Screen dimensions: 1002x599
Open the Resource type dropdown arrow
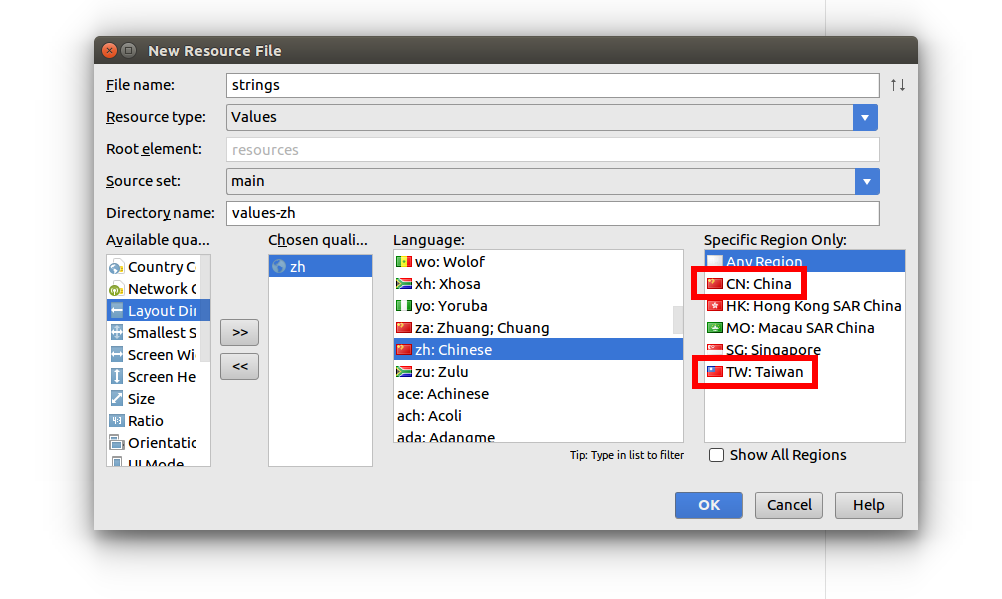(x=865, y=118)
